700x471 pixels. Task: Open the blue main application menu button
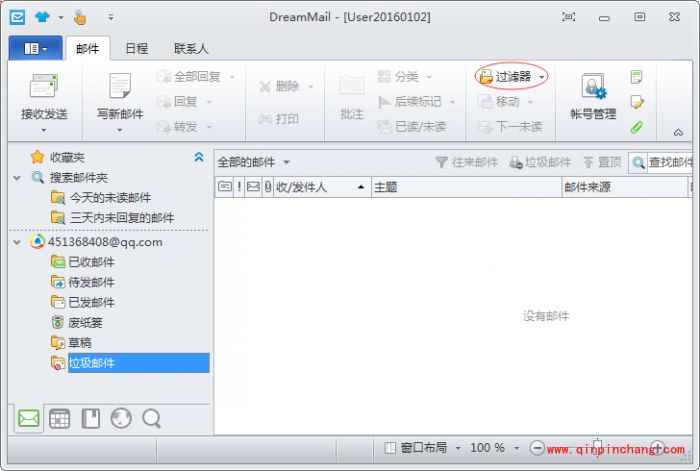tap(36, 48)
